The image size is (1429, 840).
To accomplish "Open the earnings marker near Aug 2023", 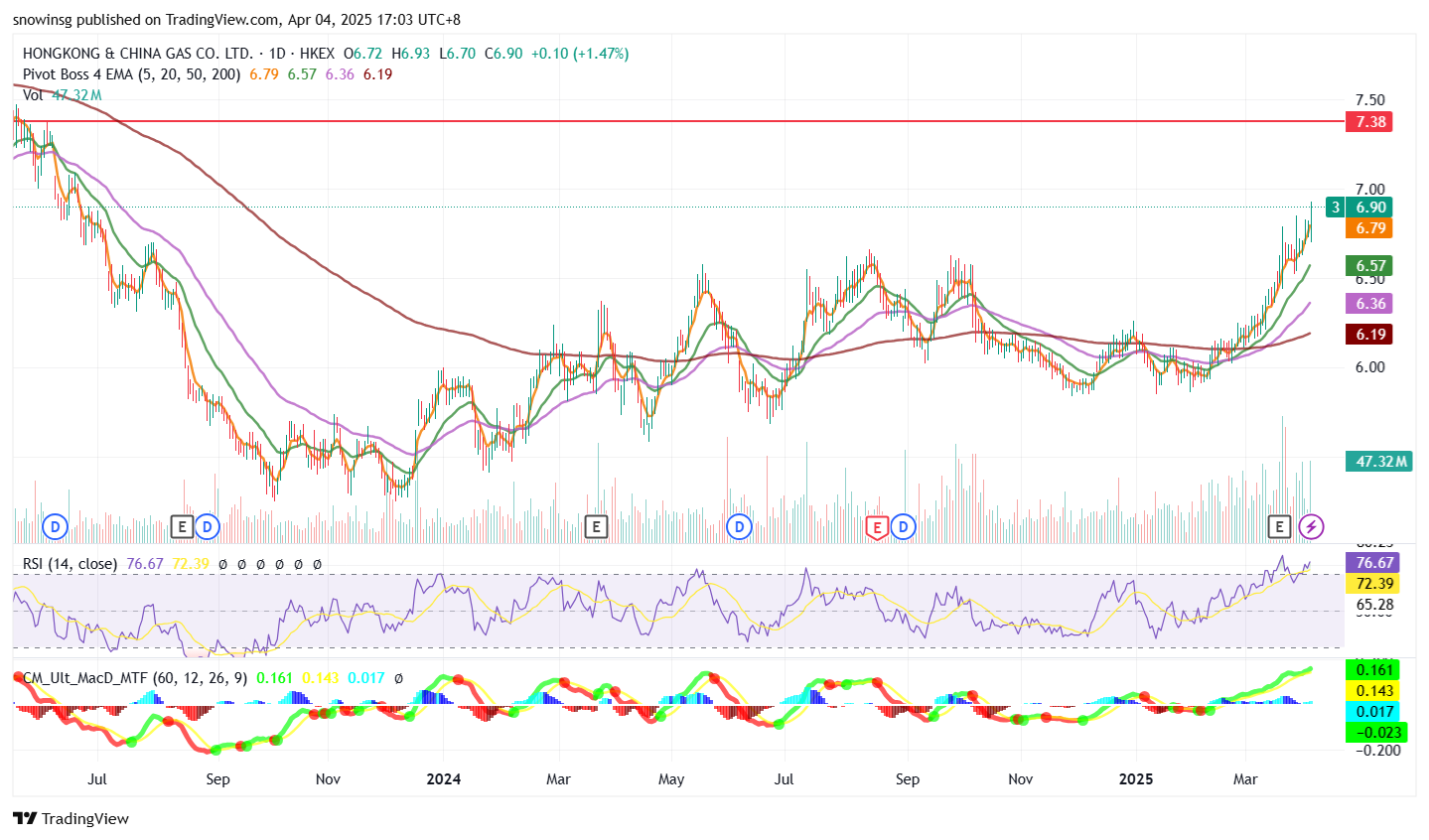I will pos(181,526).
